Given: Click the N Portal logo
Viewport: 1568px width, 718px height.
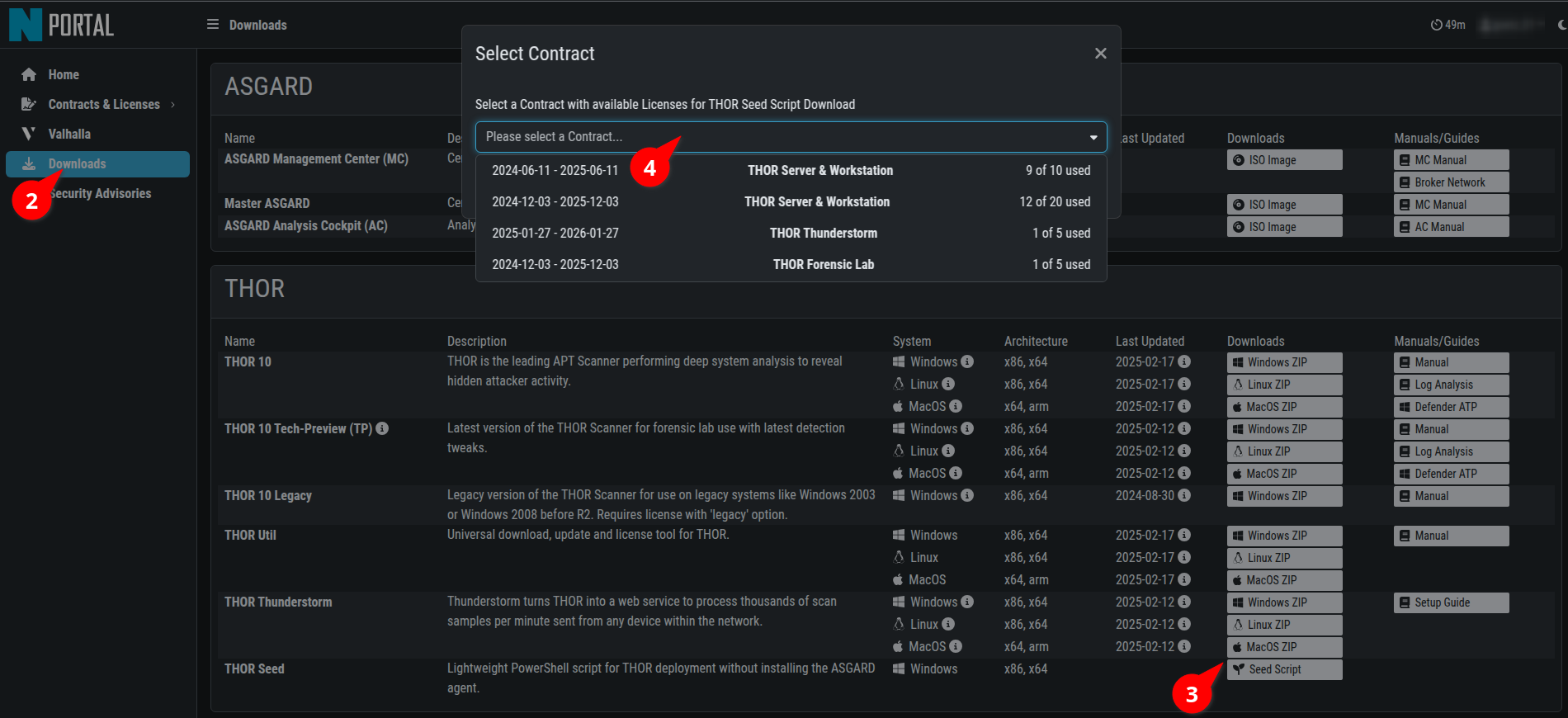Looking at the screenshot, I should click(61, 25).
